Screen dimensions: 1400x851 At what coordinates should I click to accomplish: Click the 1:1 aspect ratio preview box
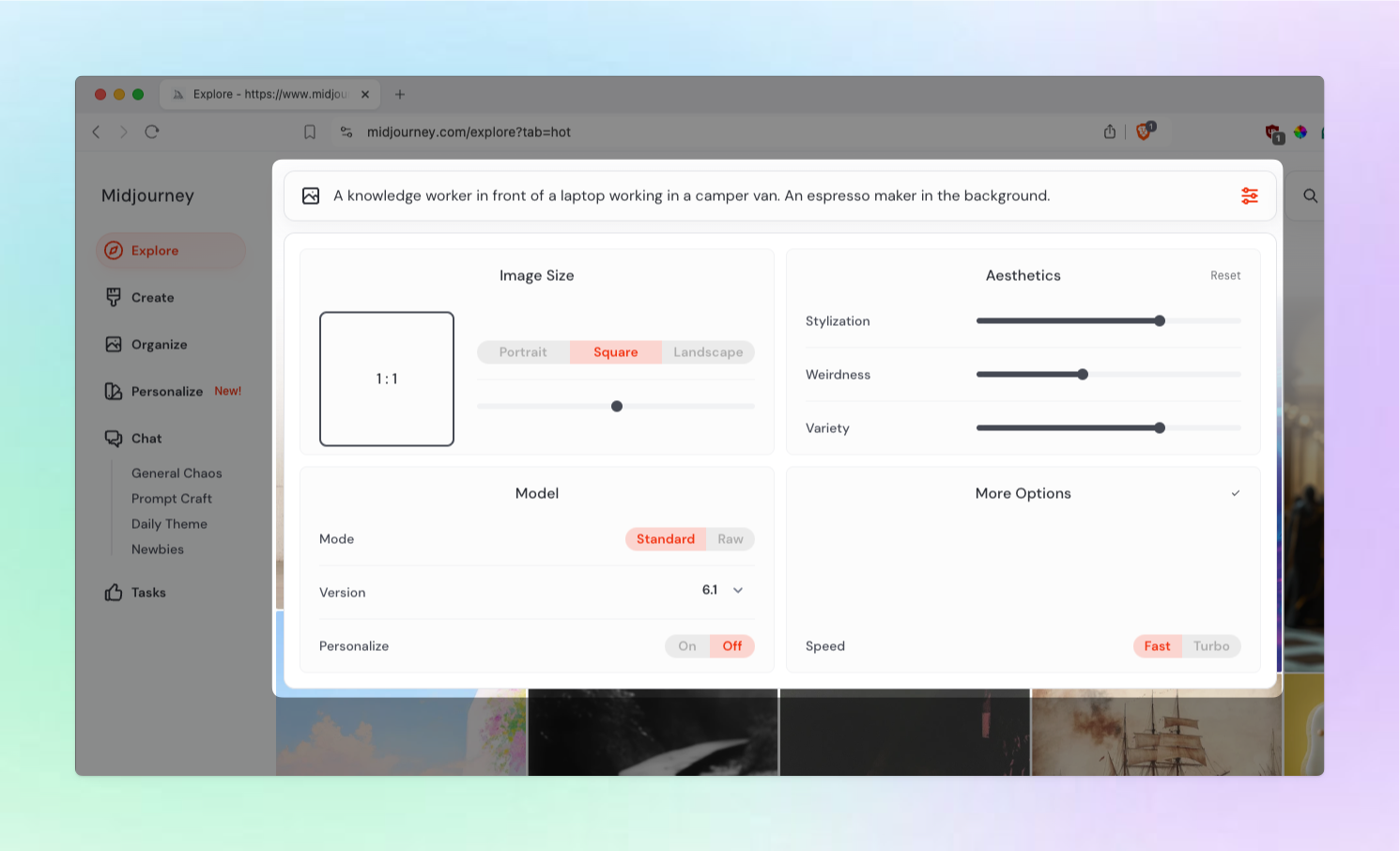point(387,379)
